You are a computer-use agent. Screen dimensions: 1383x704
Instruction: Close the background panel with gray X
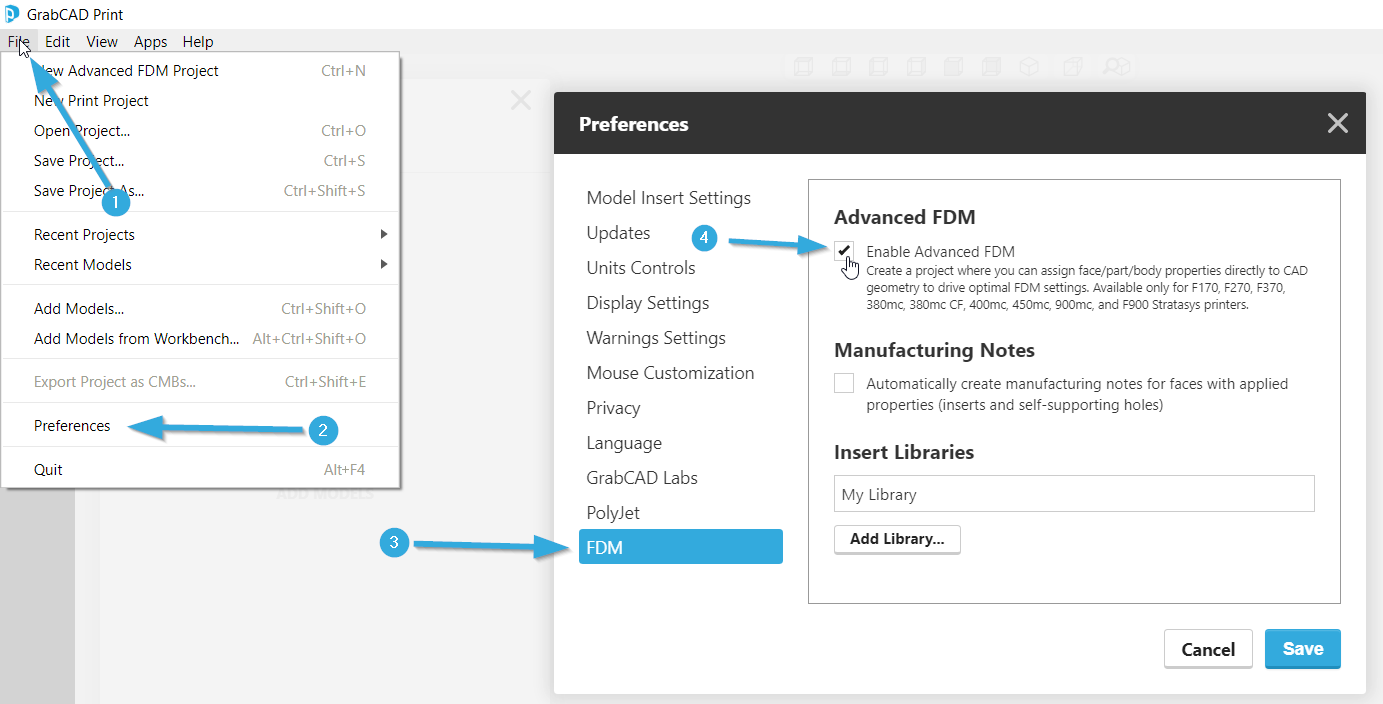click(521, 100)
